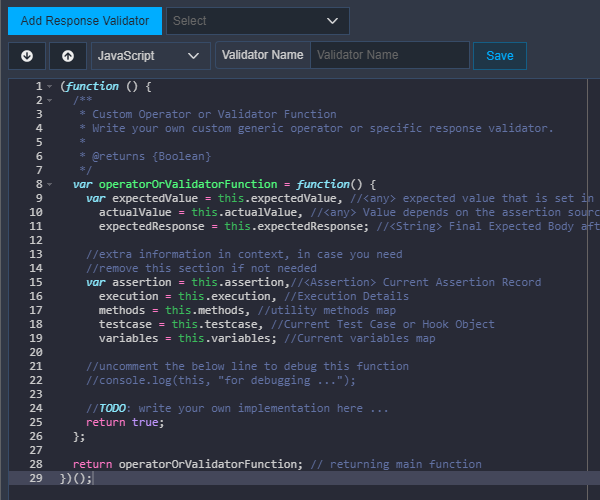
Task: Click the move down arrow icon
Action: coord(27,56)
